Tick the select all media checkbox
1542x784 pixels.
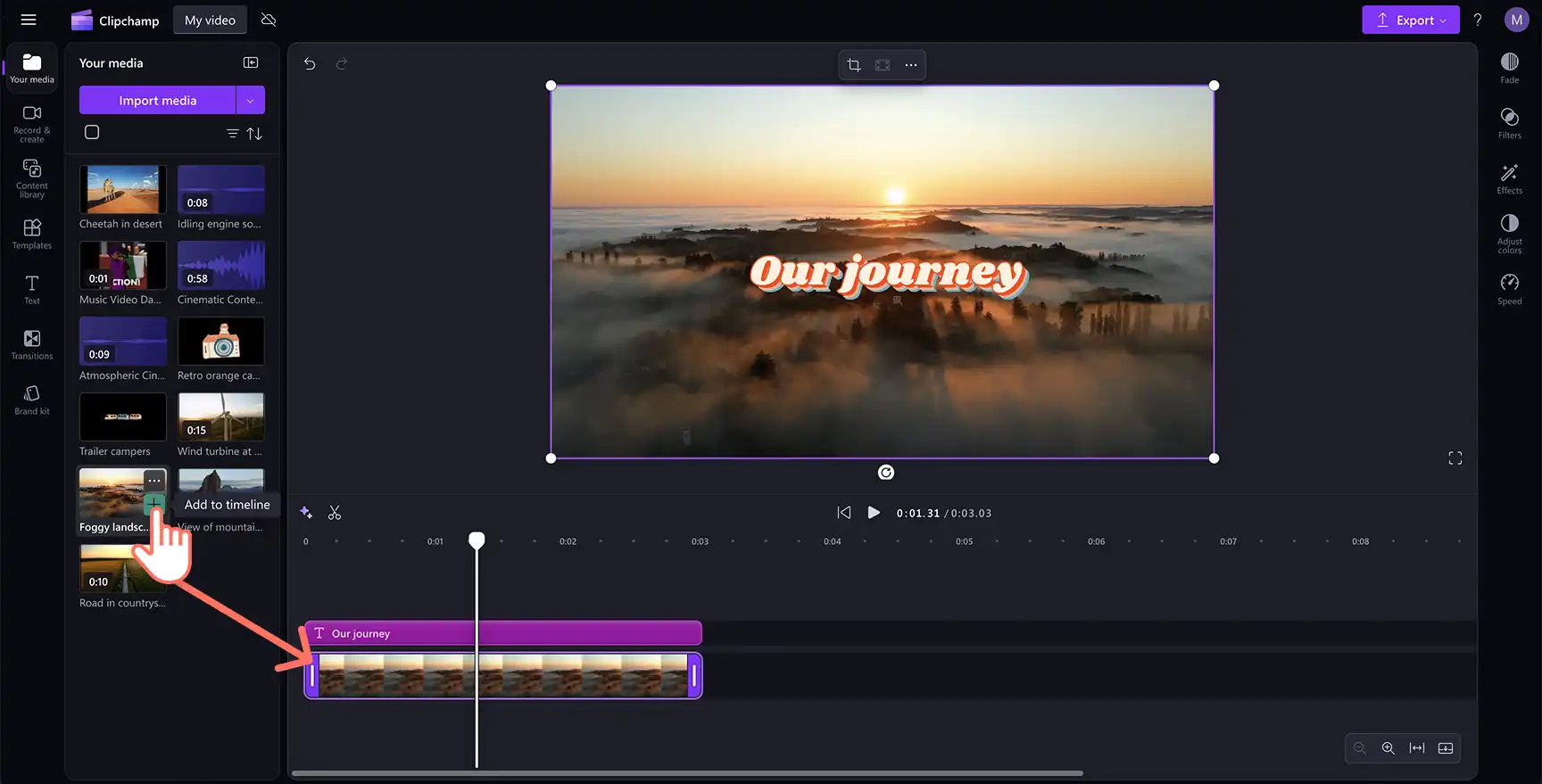point(92,132)
